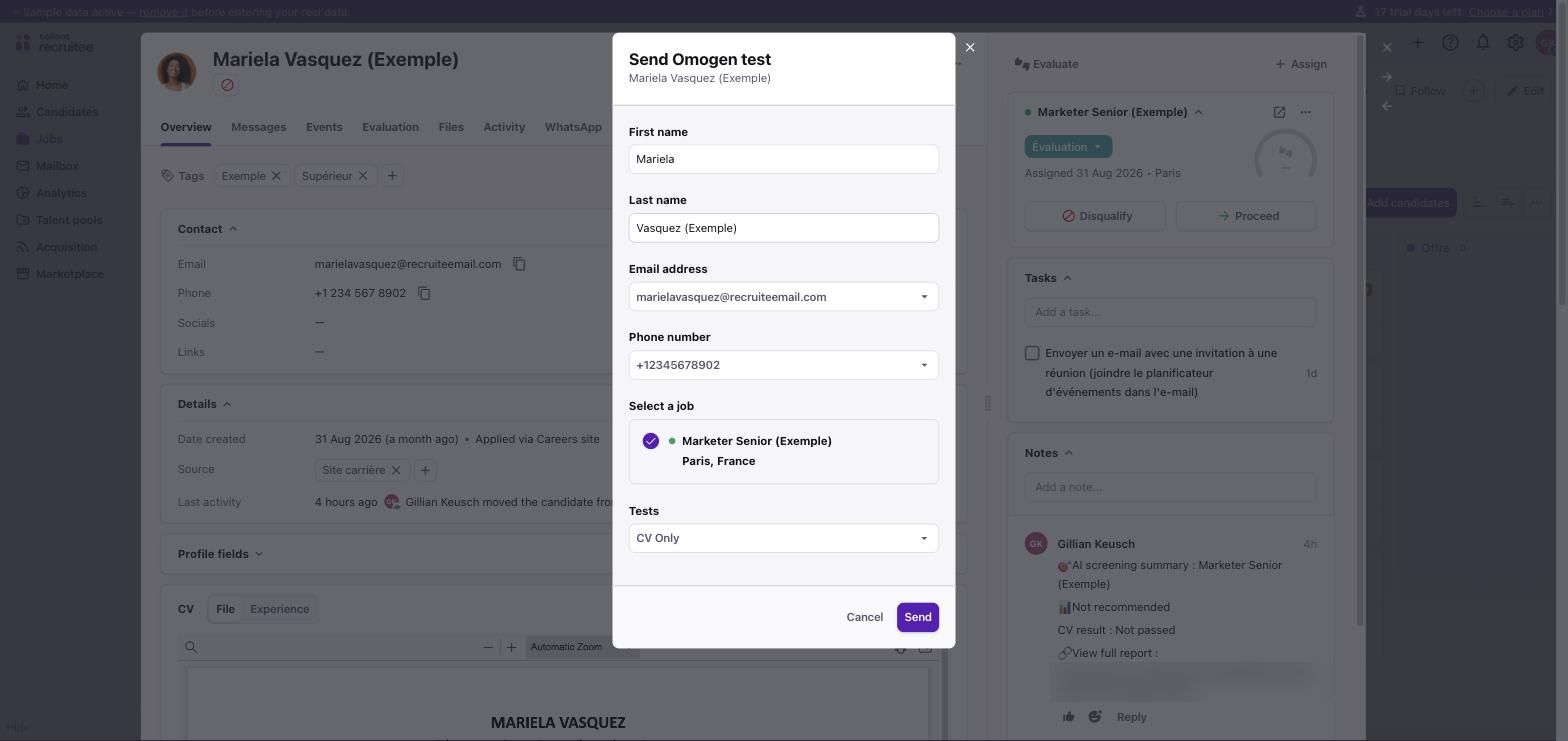Open more options for Marketer Senior job

pyautogui.click(x=1305, y=112)
